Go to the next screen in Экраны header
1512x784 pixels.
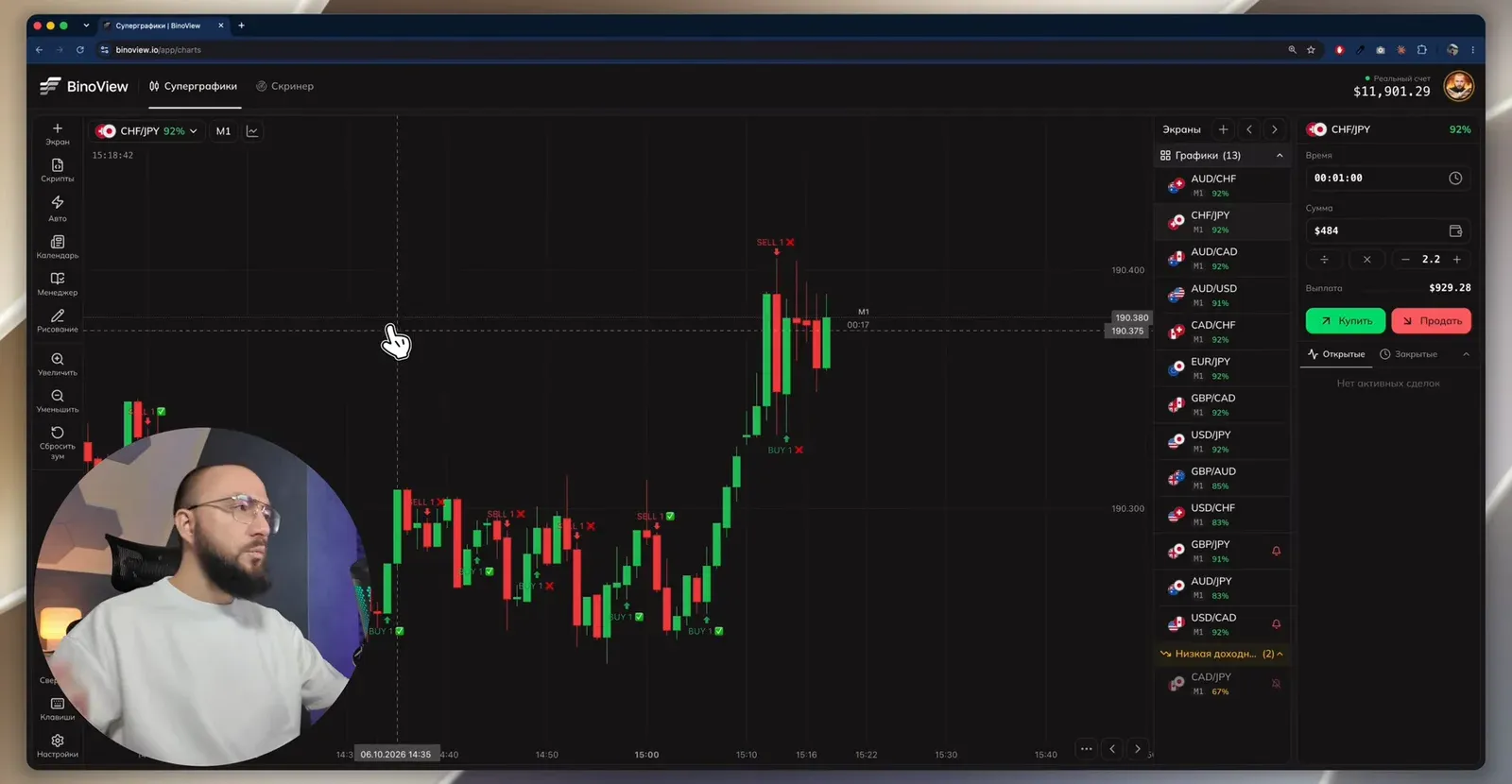pos(1275,129)
